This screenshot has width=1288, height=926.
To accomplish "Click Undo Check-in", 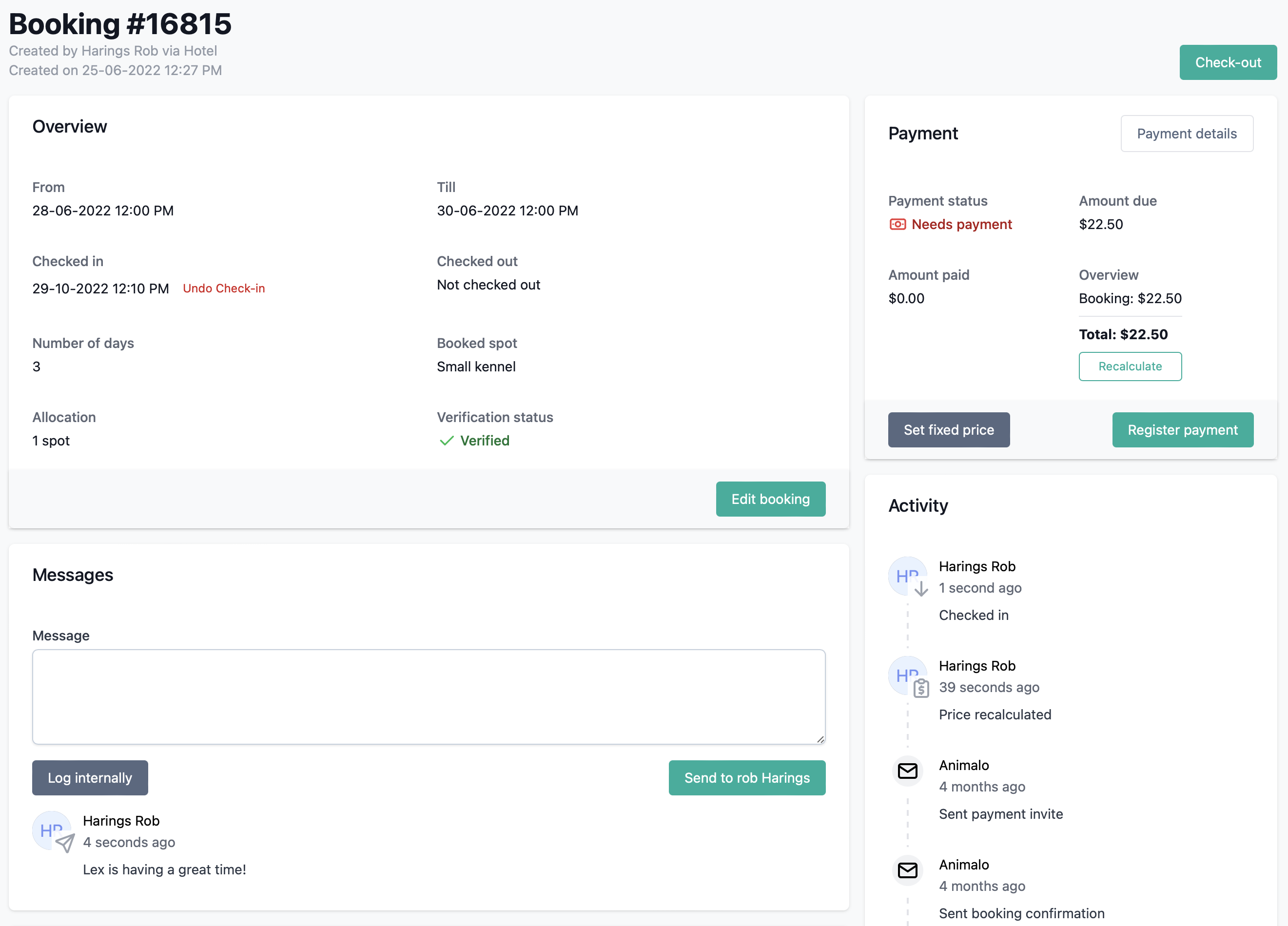I will (224, 288).
